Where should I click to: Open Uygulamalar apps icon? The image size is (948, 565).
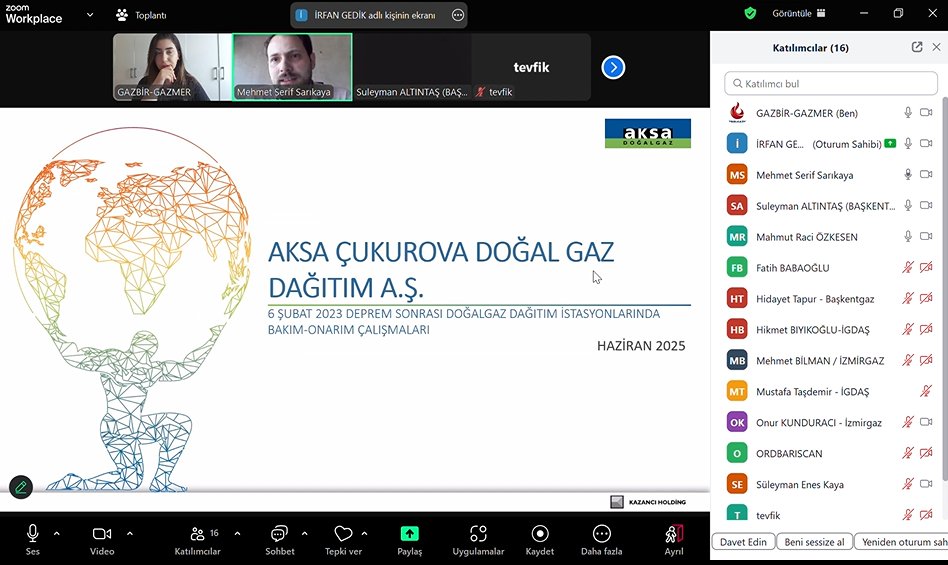(x=478, y=534)
